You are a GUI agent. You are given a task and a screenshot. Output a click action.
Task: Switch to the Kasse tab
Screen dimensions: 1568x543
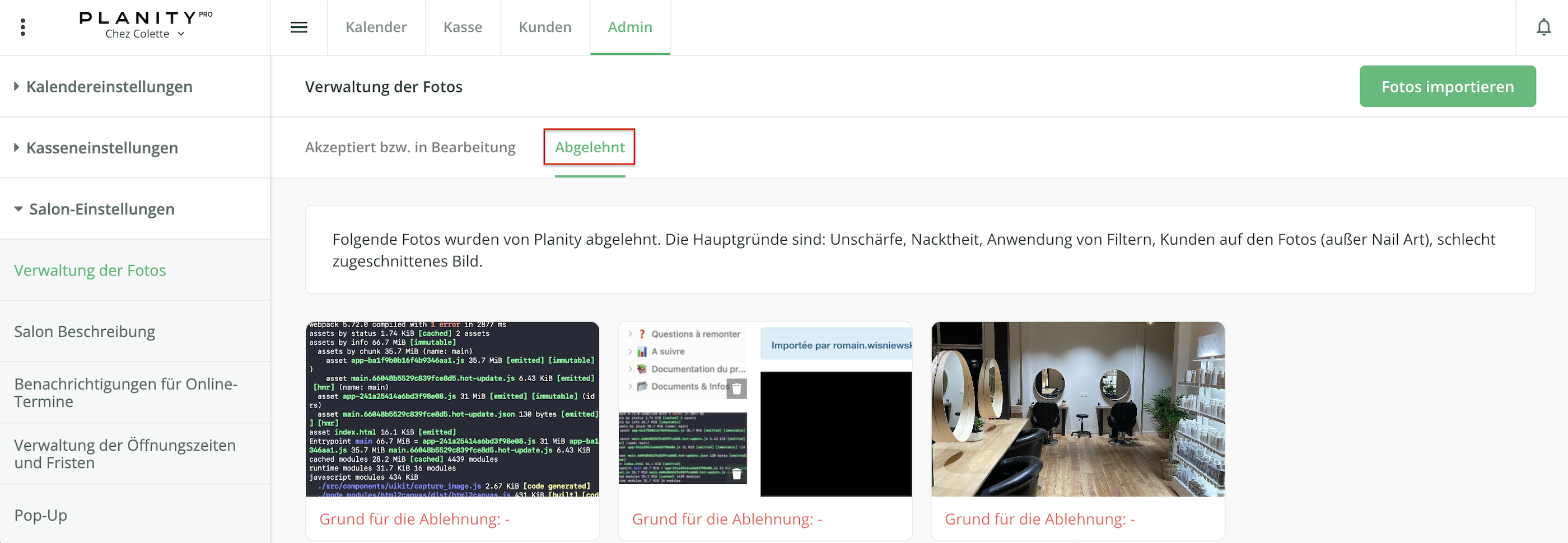(462, 27)
